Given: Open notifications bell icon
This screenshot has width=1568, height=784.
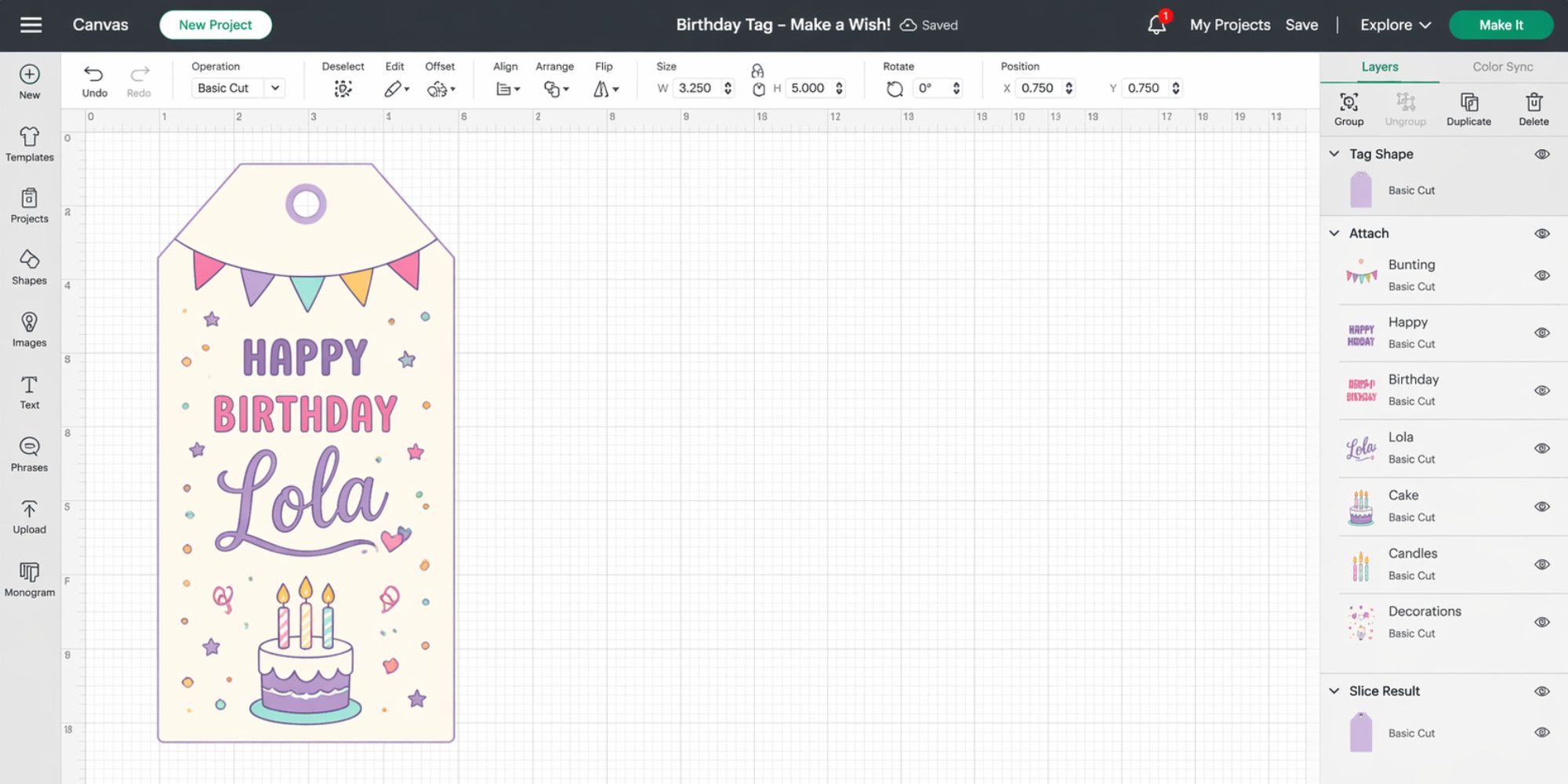Looking at the screenshot, I should (1156, 25).
